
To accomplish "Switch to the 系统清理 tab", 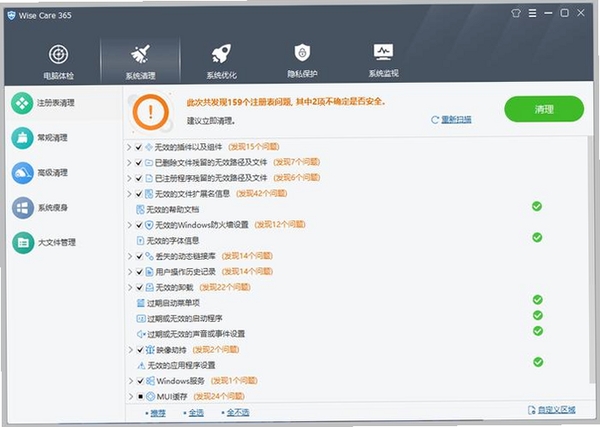I will pos(140,61).
